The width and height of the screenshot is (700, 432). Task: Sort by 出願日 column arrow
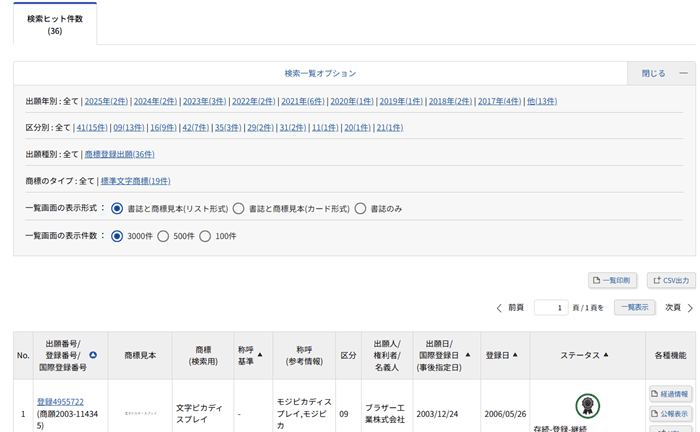point(467,355)
